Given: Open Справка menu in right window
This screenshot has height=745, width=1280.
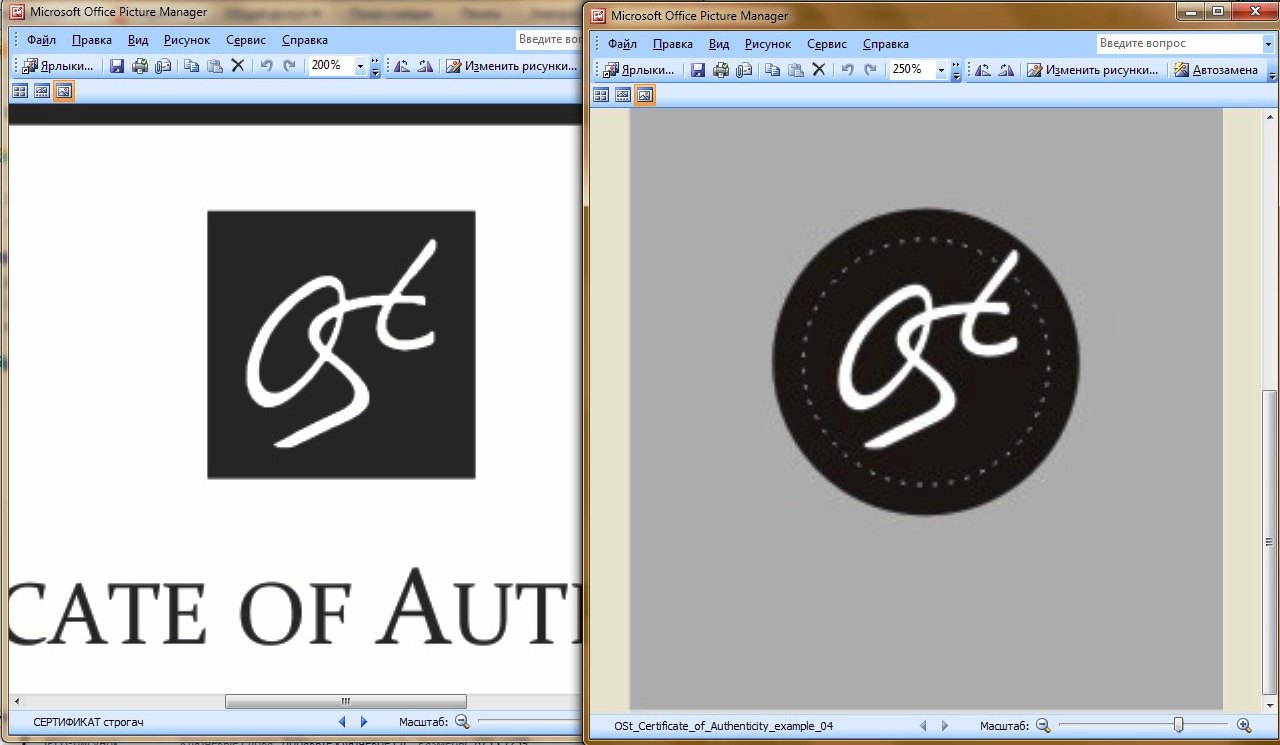Looking at the screenshot, I should [x=885, y=44].
